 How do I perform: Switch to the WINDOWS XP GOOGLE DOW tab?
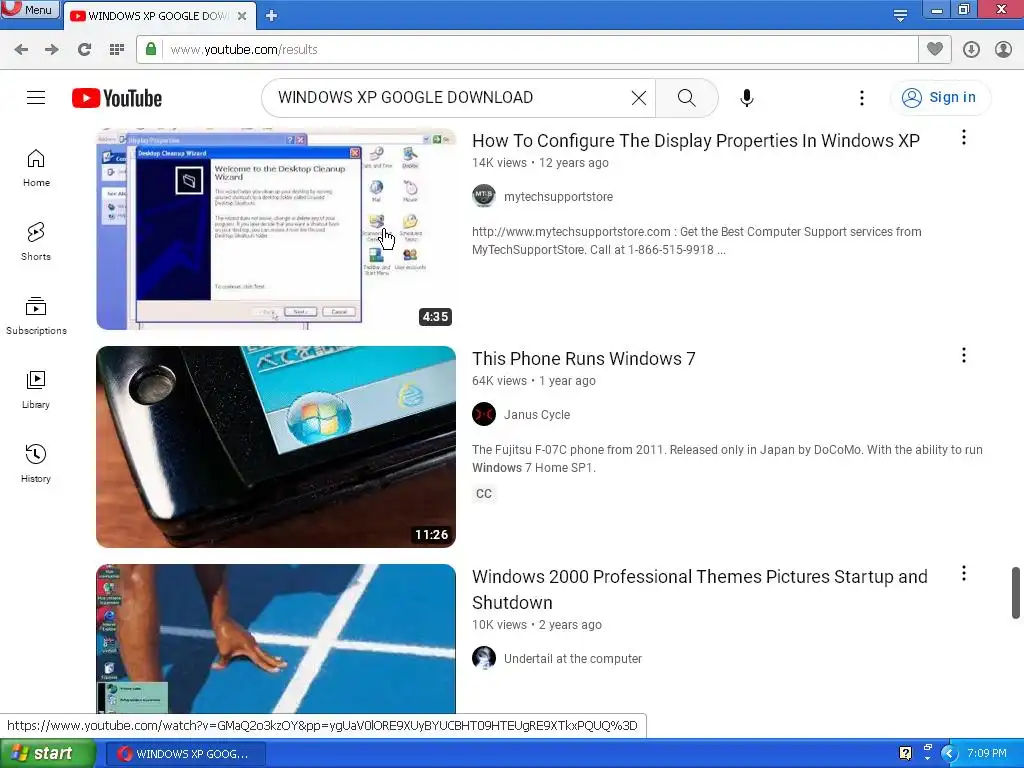[x=157, y=16]
